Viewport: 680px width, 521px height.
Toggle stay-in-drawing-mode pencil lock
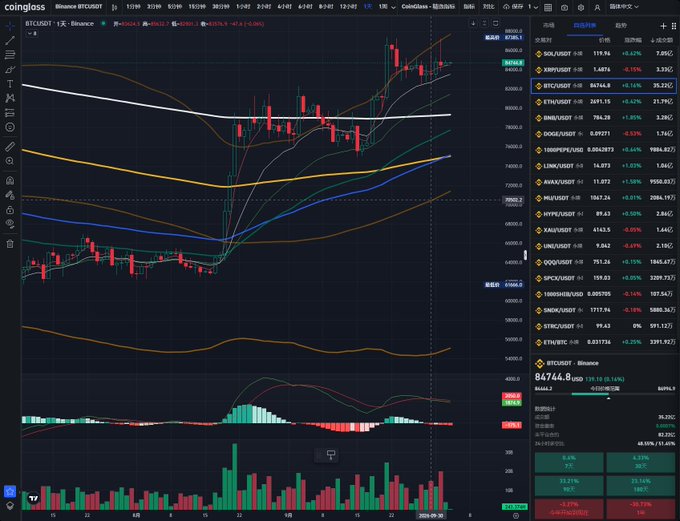[10, 195]
